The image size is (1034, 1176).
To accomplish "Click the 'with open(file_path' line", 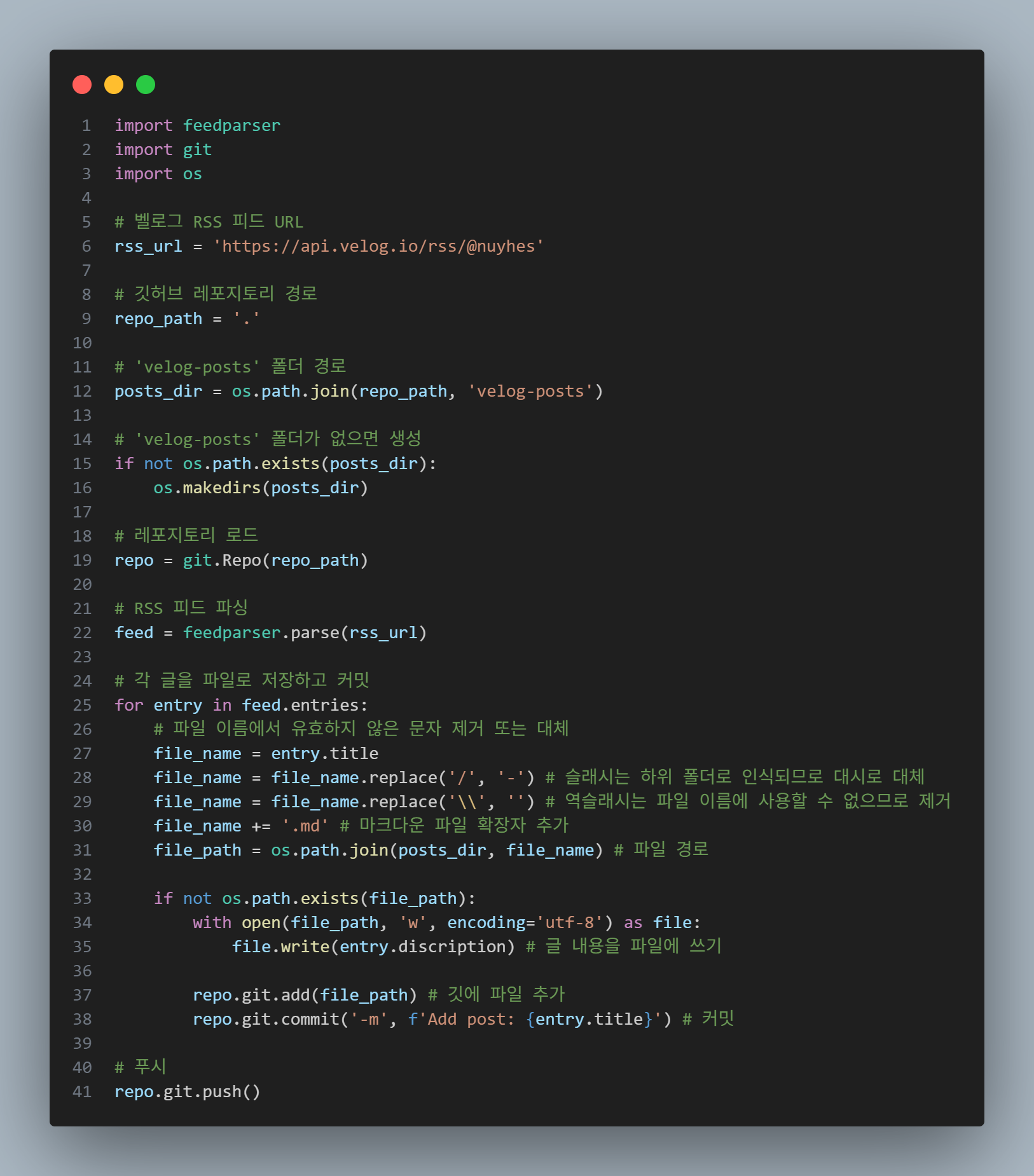I will click(446, 922).
